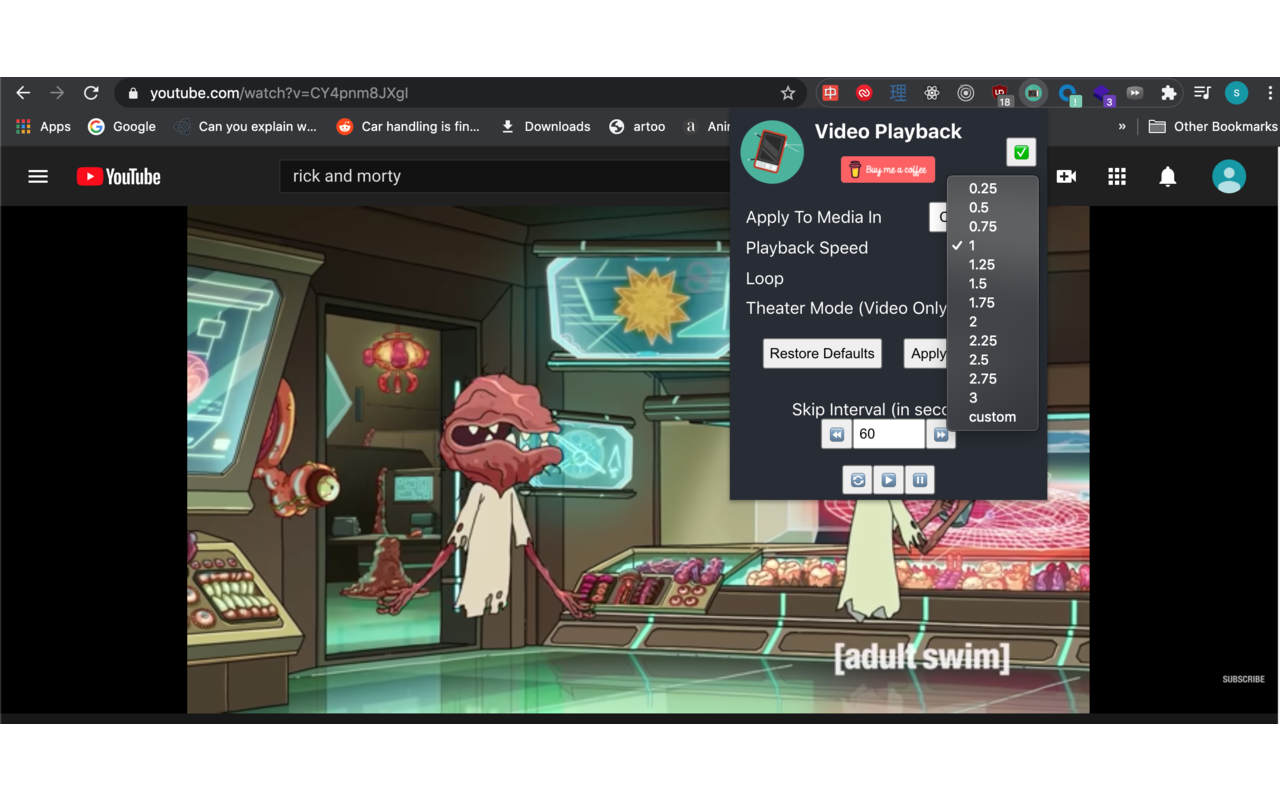
Task: Click the SUBSCRIBE watermark on video
Action: point(1243,679)
